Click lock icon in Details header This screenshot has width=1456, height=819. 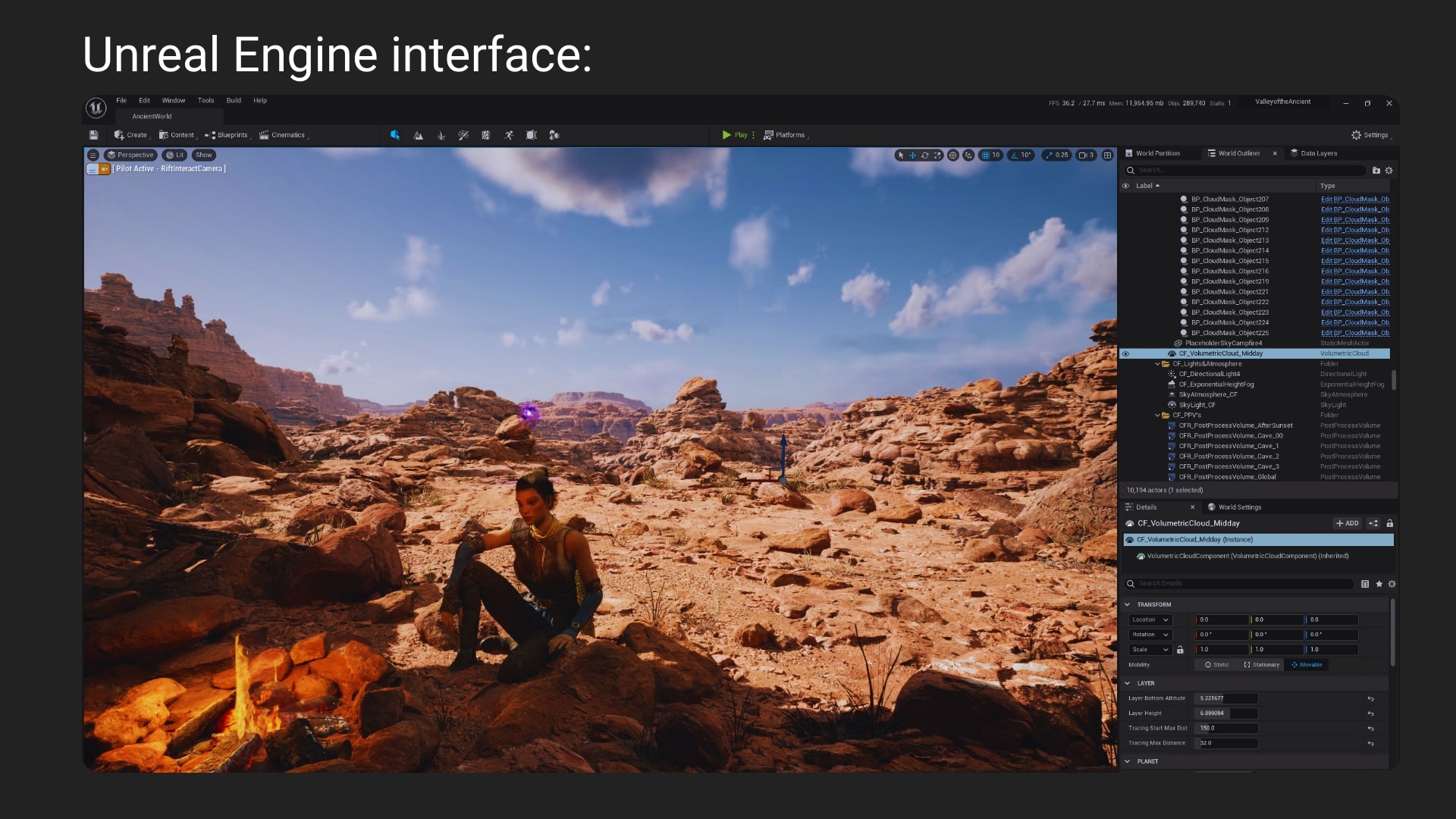[x=1390, y=523]
